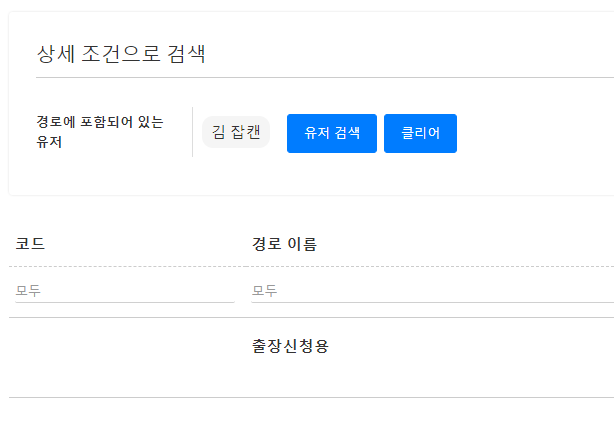Select the 김 잡캔 user chip
Screen dimensions: 614x423
pyautogui.click(x=236, y=132)
